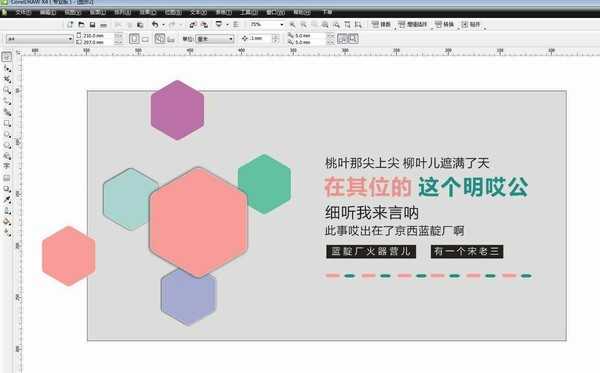This screenshot has width=600, height=373.
Task: Select the Smart Fill tool
Action: [7, 112]
